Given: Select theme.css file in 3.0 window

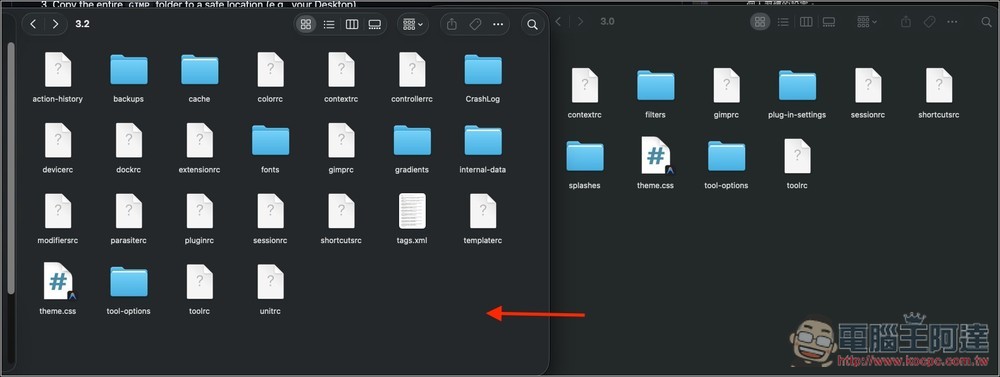Looking at the screenshot, I should [x=656, y=164].
